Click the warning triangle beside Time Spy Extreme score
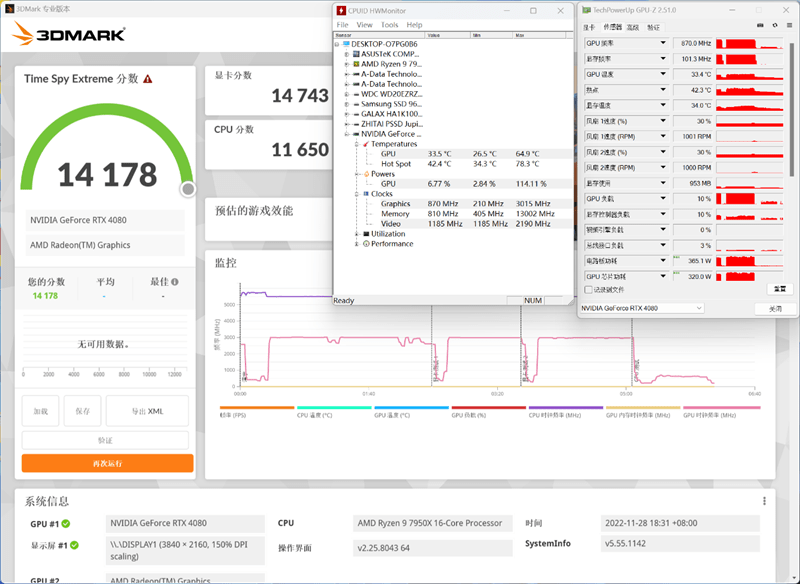The width and height of the screenshot is (800, 584). point(147,79)
